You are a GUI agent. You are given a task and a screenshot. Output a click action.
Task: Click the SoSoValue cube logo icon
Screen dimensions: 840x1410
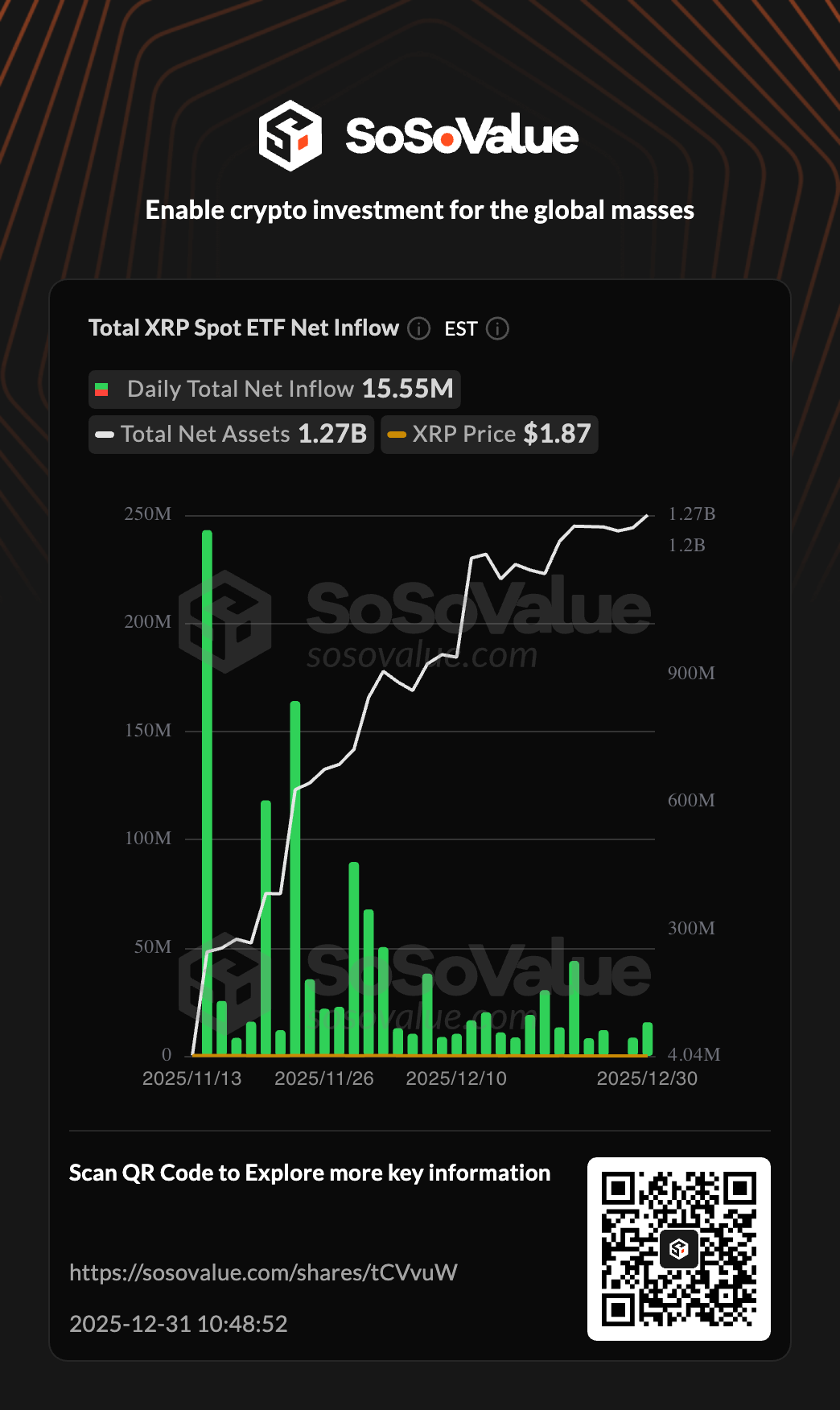[290, 135]
